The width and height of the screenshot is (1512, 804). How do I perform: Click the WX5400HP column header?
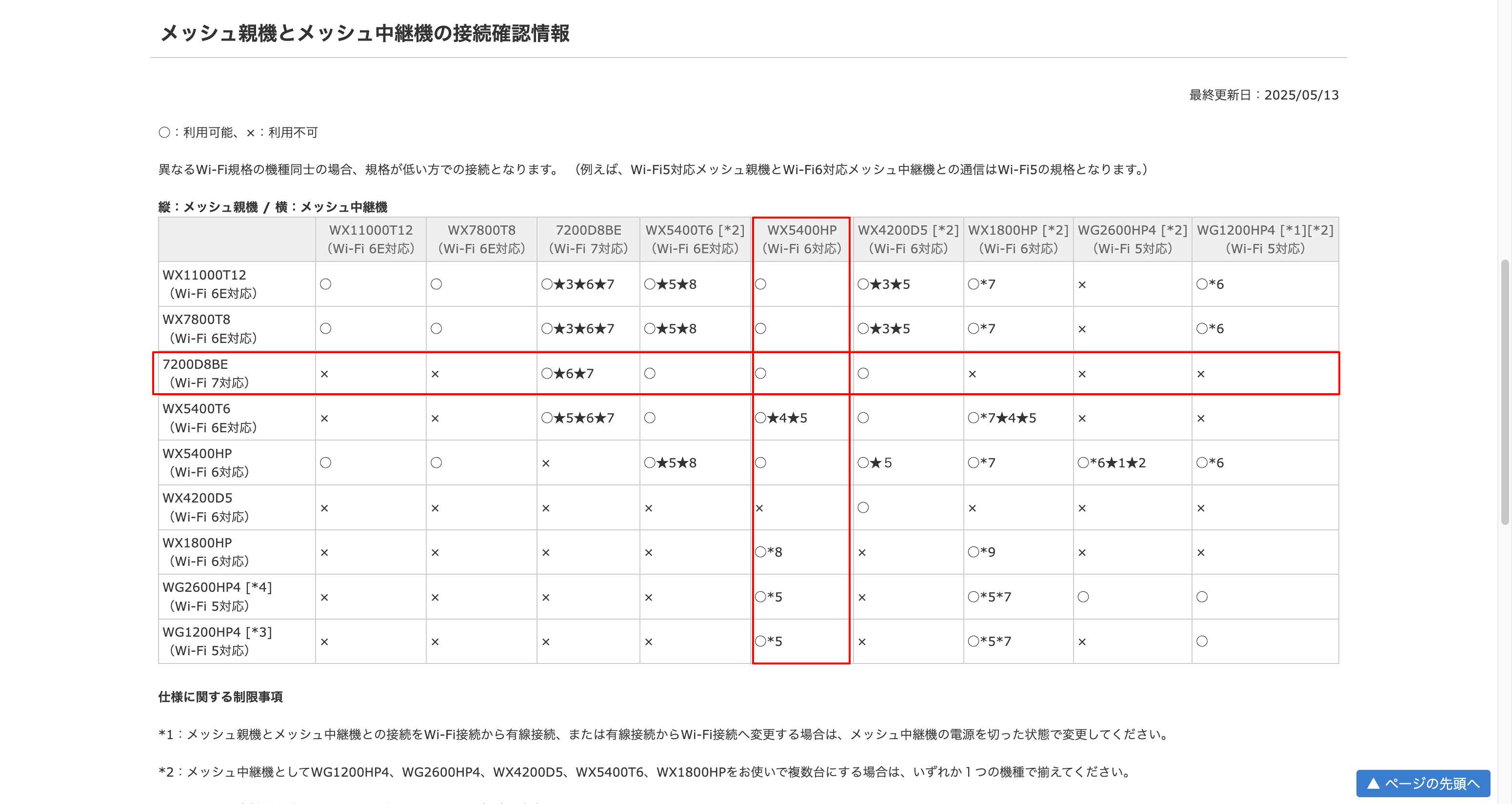click(x=802, y=239)
